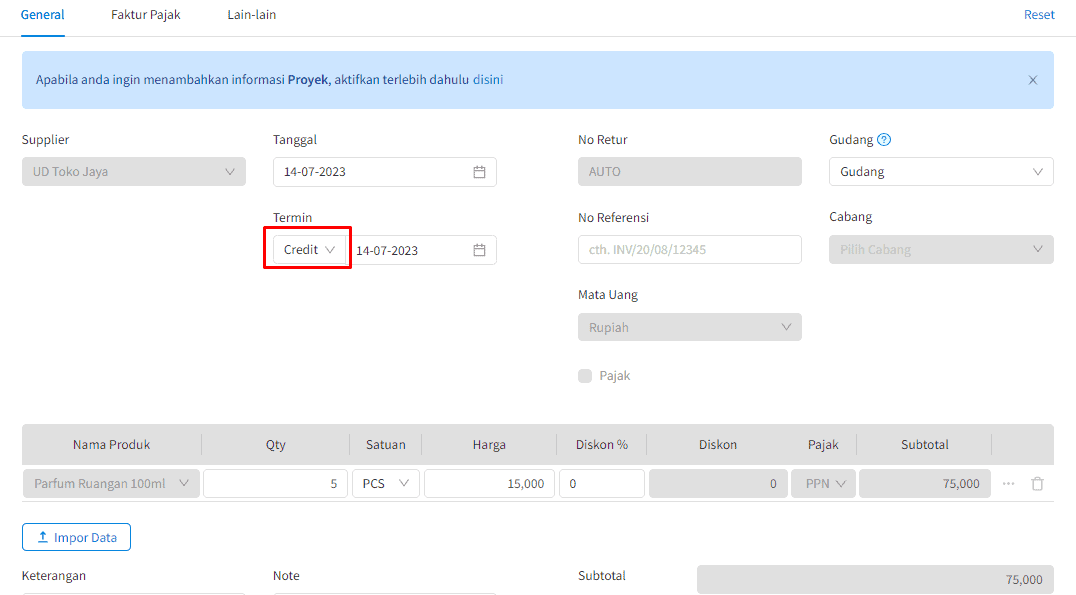This screenshot has height=595, width=1076.
Task: Toggle the Pajak checkbox
Action: tap(585, 376)
